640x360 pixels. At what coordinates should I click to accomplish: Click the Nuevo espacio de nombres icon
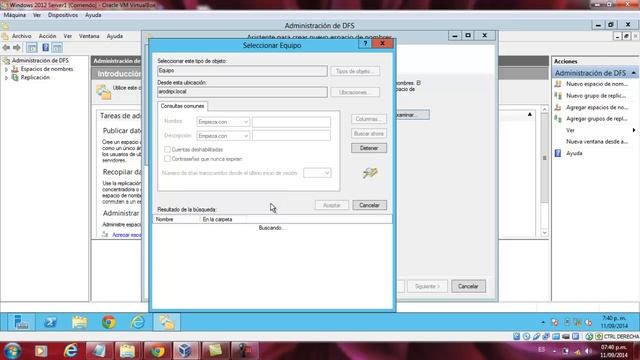pos(558,84)
